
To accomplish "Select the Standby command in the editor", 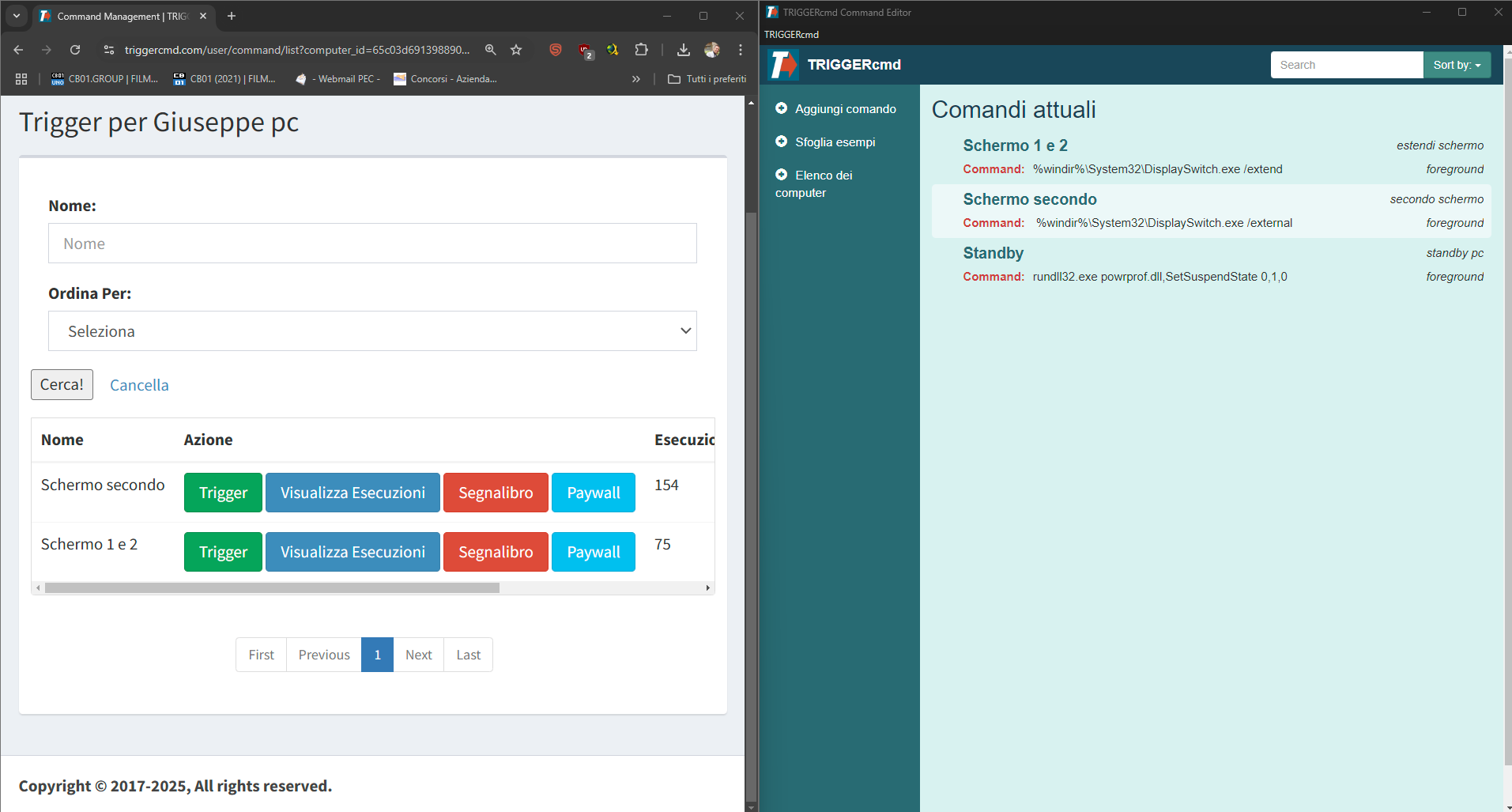I will pos(1212,264).
